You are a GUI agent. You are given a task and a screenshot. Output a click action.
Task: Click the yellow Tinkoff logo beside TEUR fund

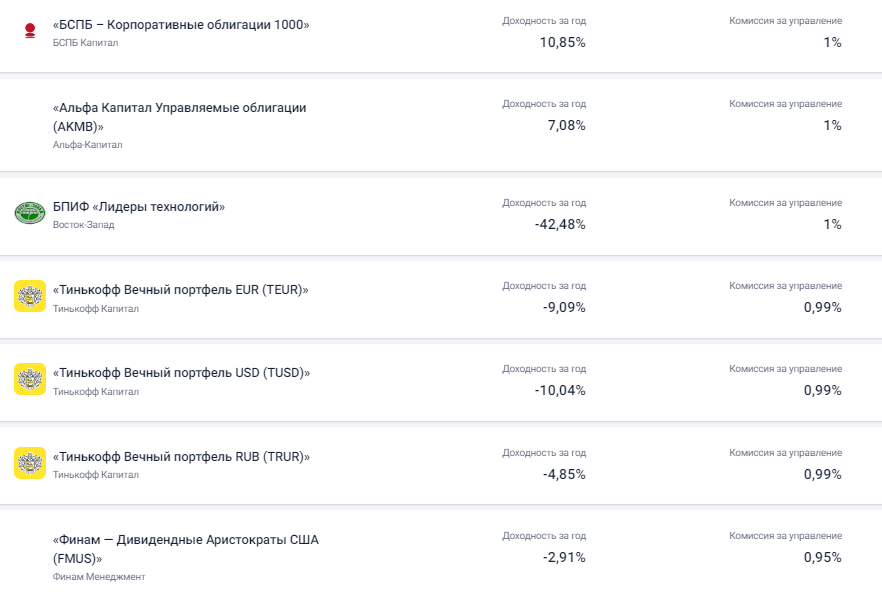30,297
